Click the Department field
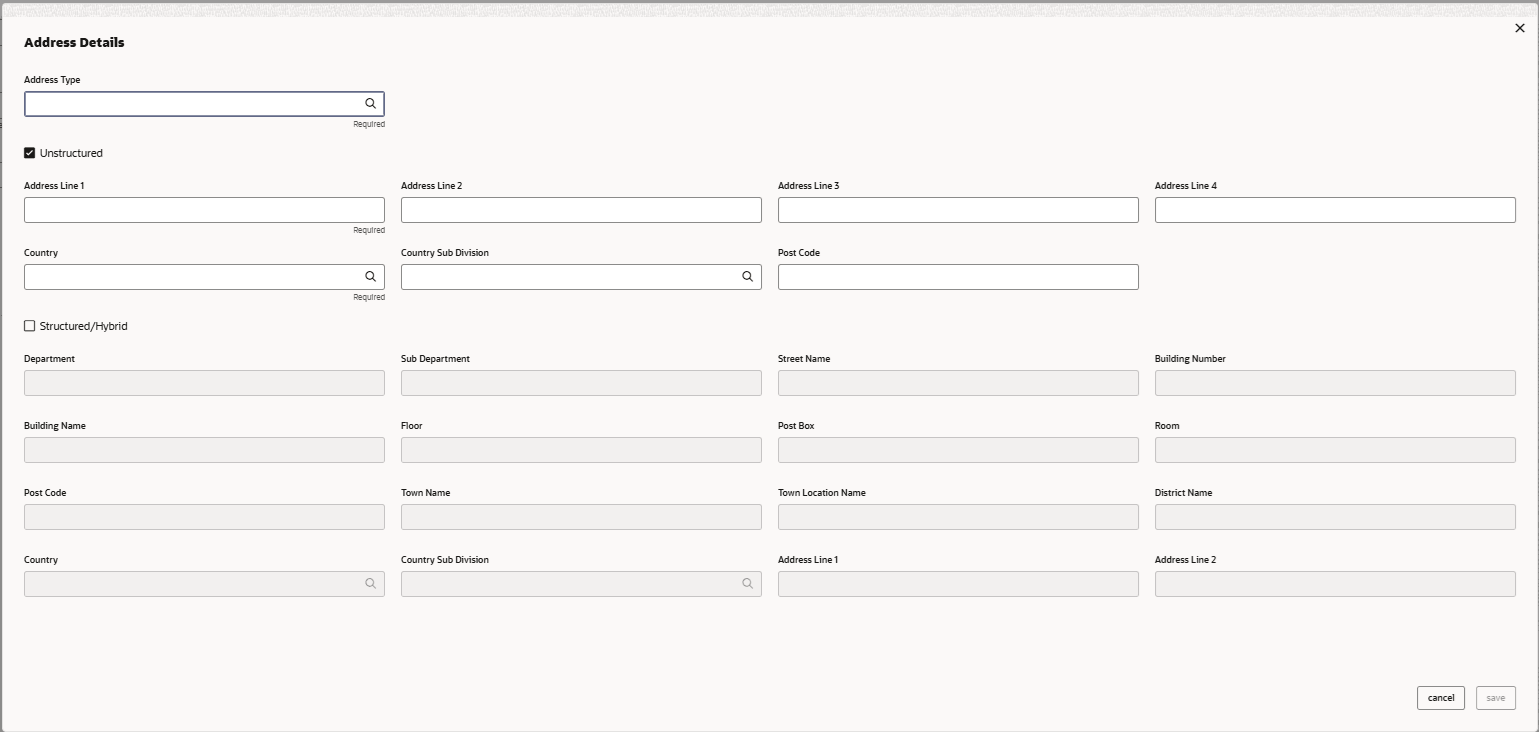The height and width of the screenshot is (732, 1539). point(204,383)
